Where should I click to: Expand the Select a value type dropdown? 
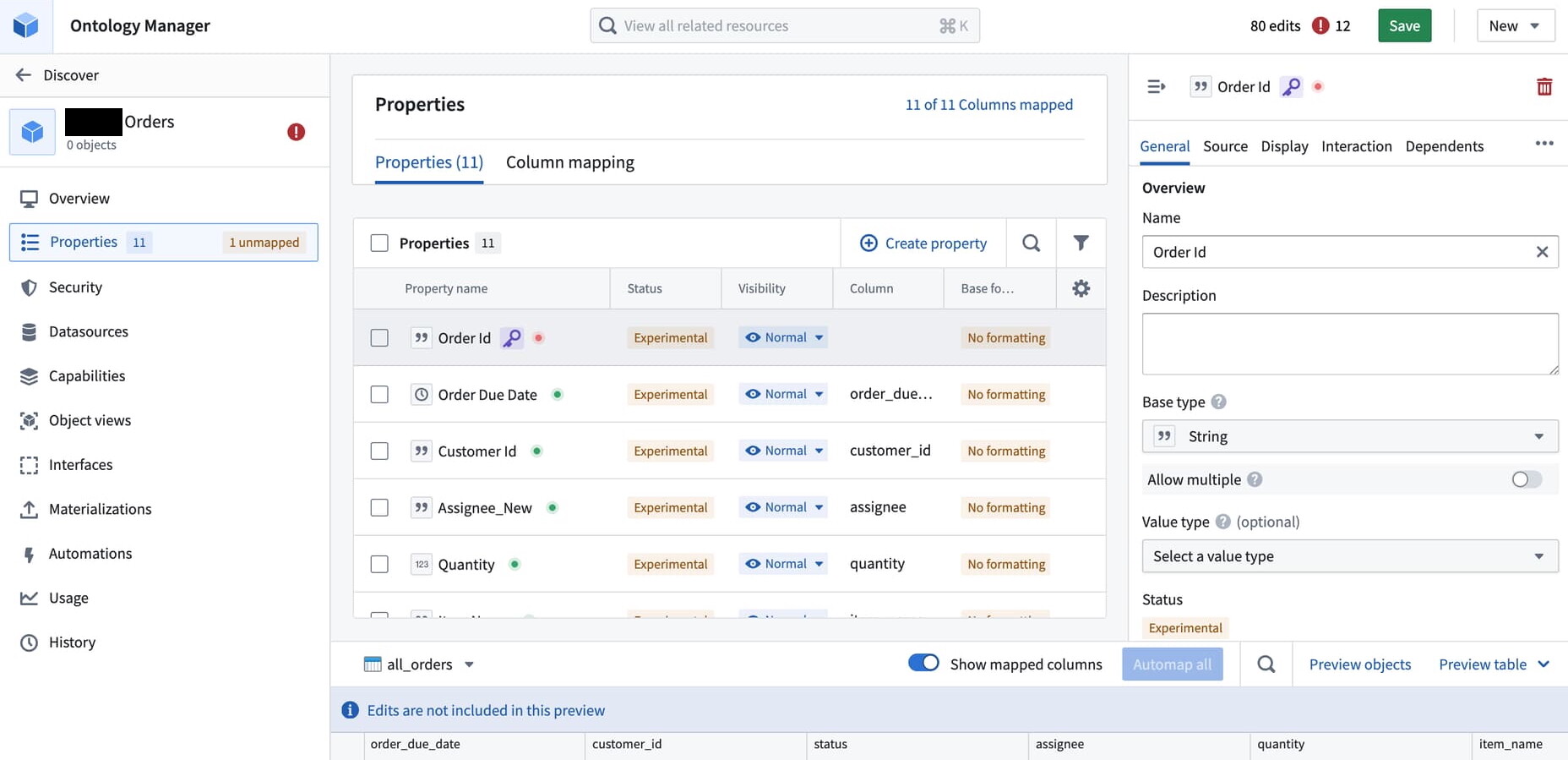pos(1349,556)
